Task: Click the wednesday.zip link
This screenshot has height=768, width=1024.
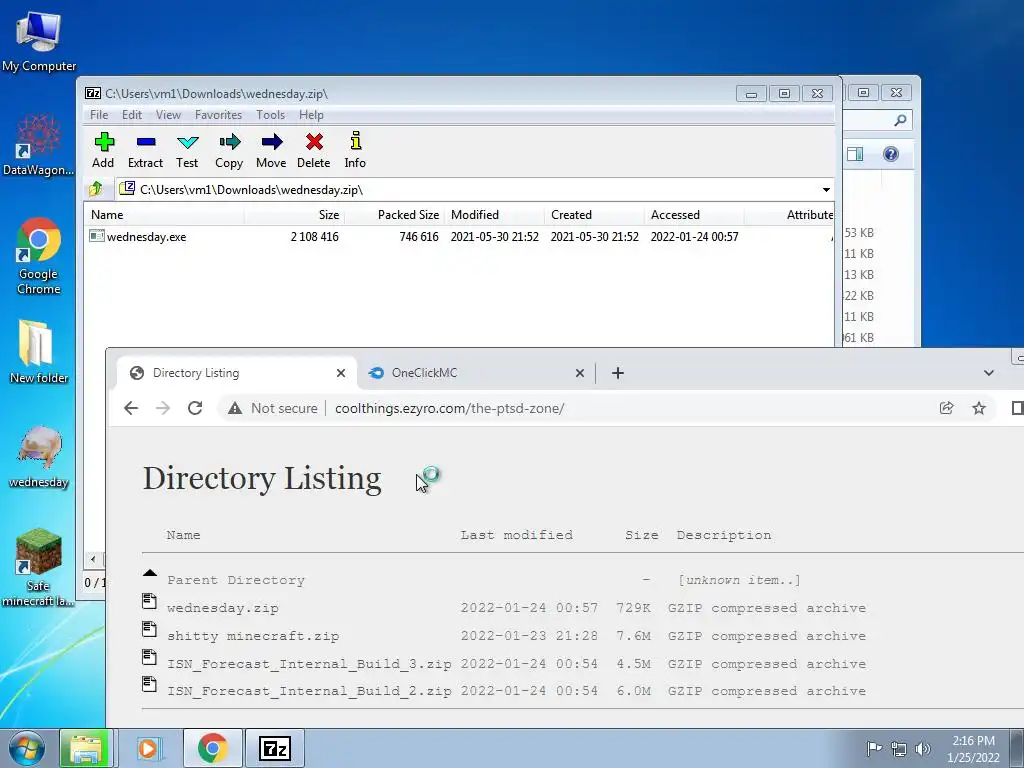Action: tap(223, 608)
